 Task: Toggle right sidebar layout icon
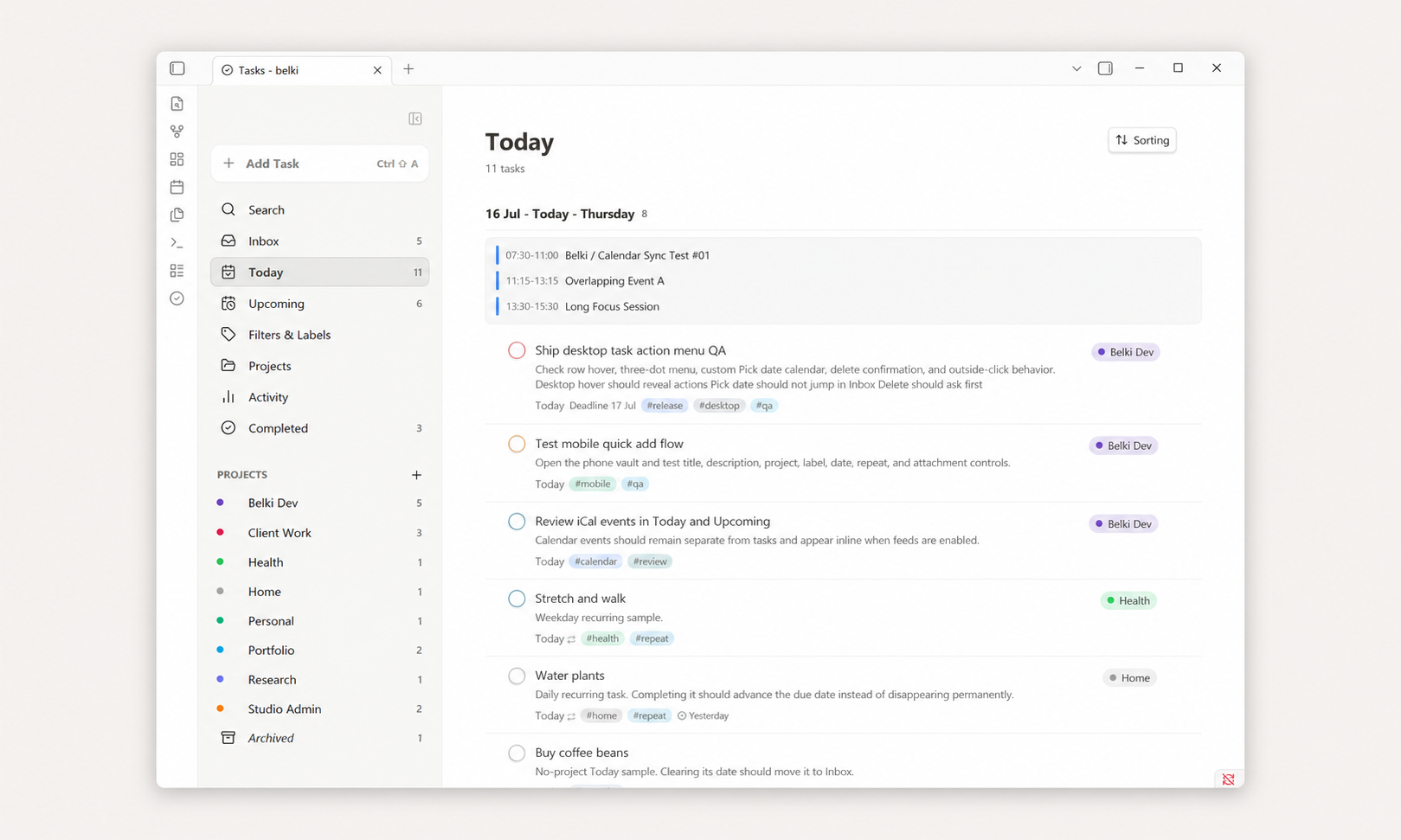(x=1105, y=68)
